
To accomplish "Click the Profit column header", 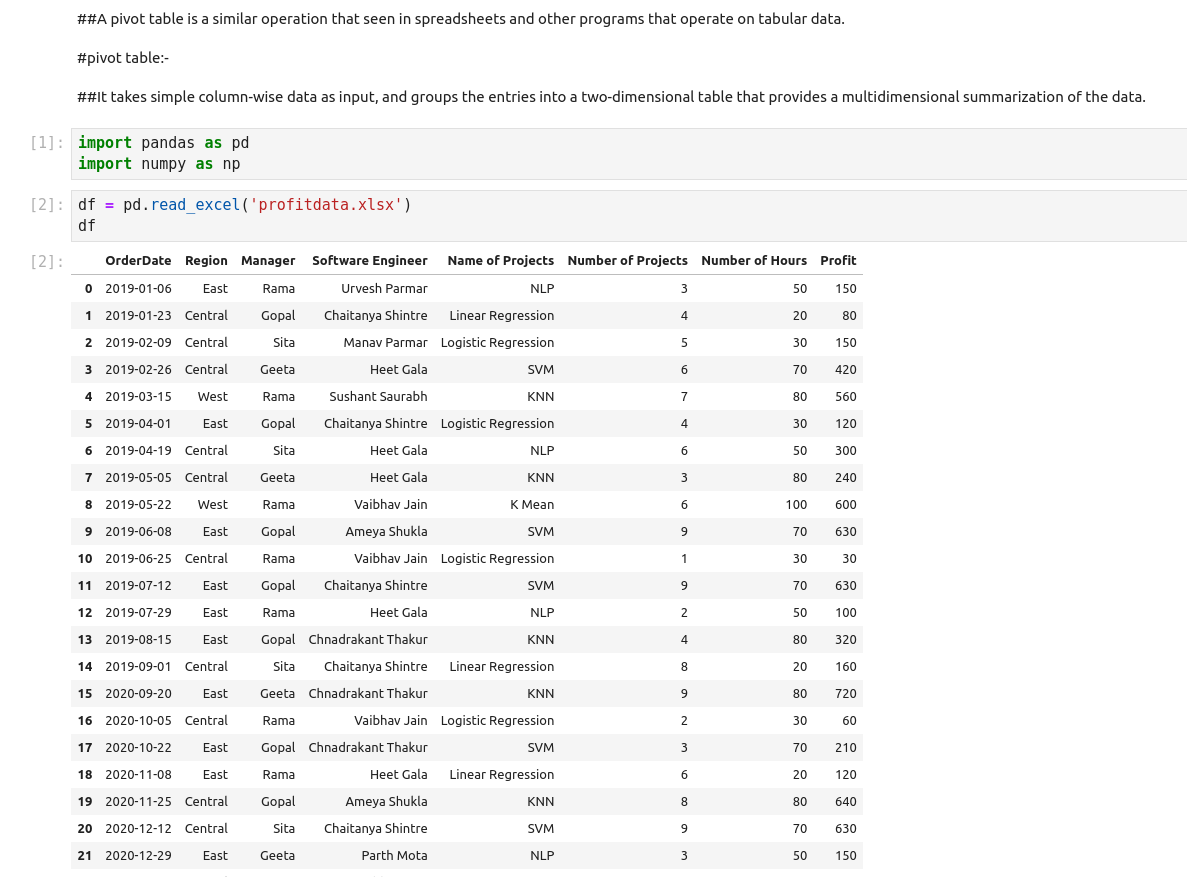I will (x=838, y=261).
